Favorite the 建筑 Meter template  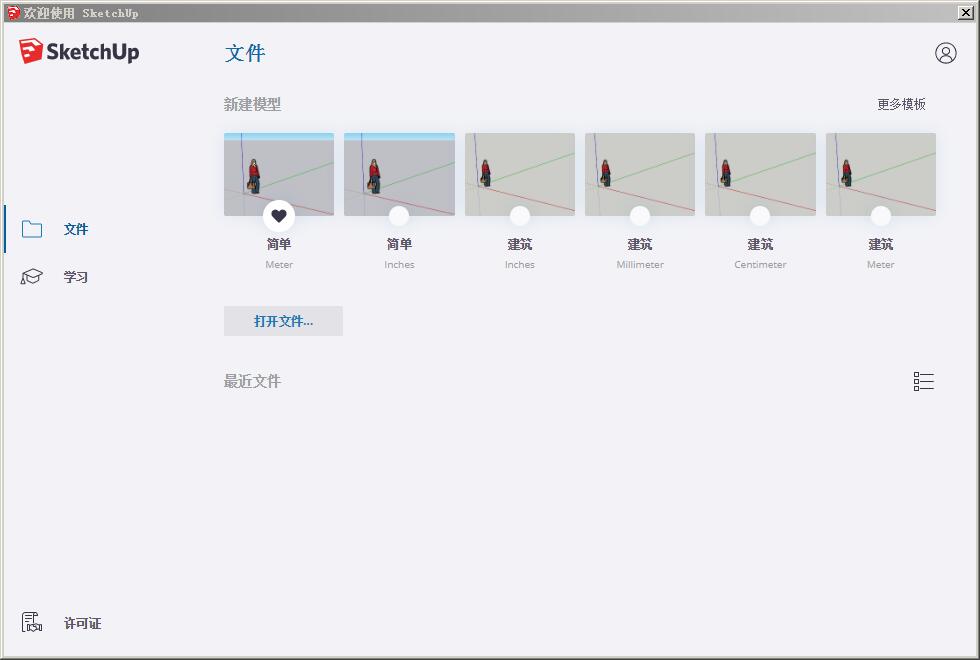[881, 216]
